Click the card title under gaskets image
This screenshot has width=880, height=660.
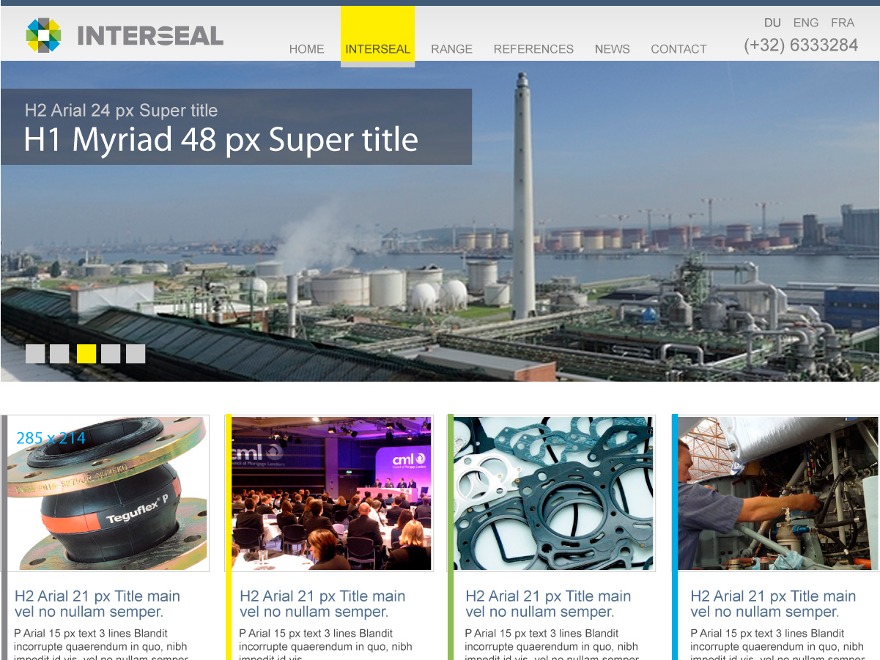coord(548,603)
